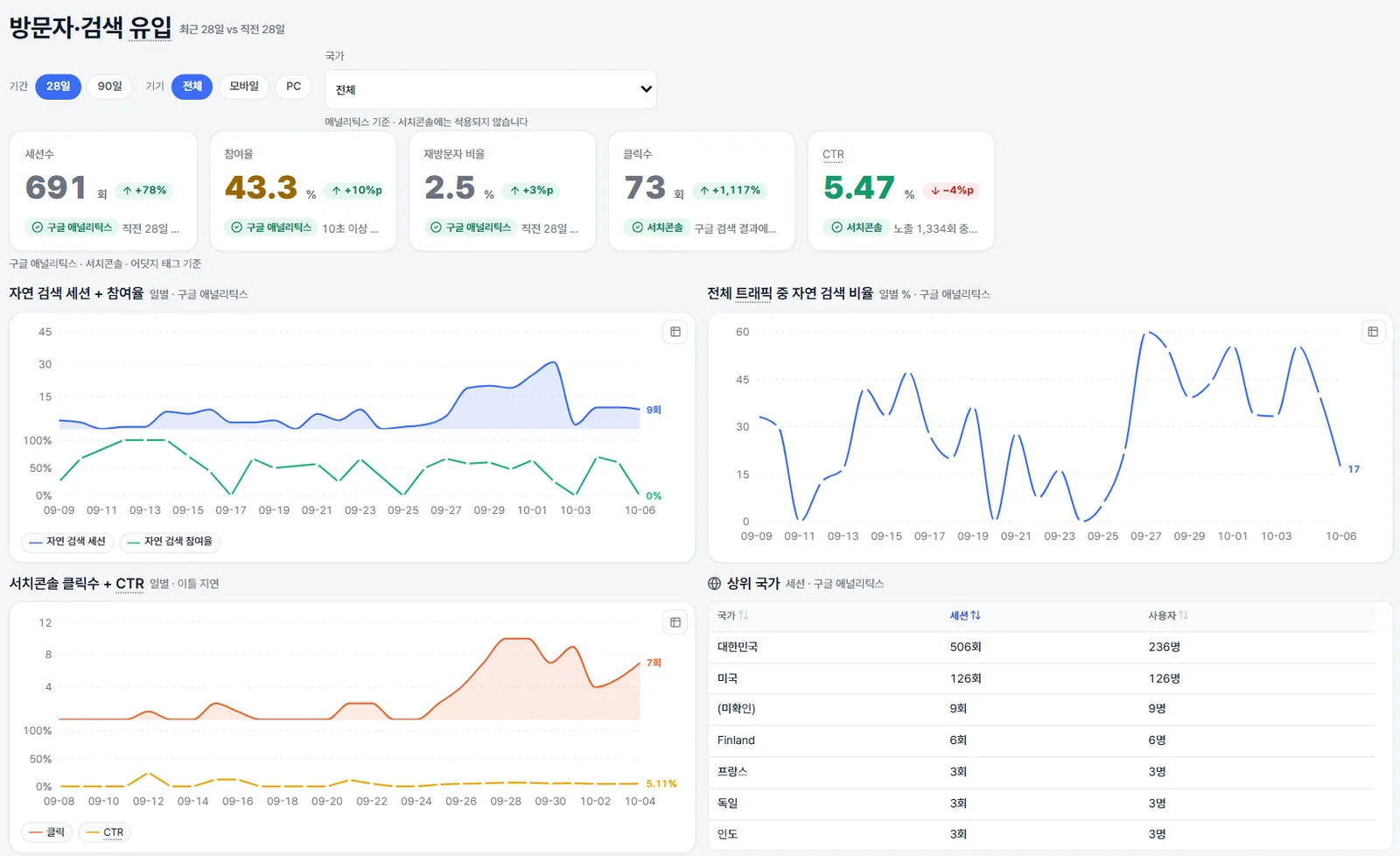Click the 서치콘솔 badge in CTR card
The height and width of the screenshot is (856, 1400).
pyautogui.click(x=856, y=228)
